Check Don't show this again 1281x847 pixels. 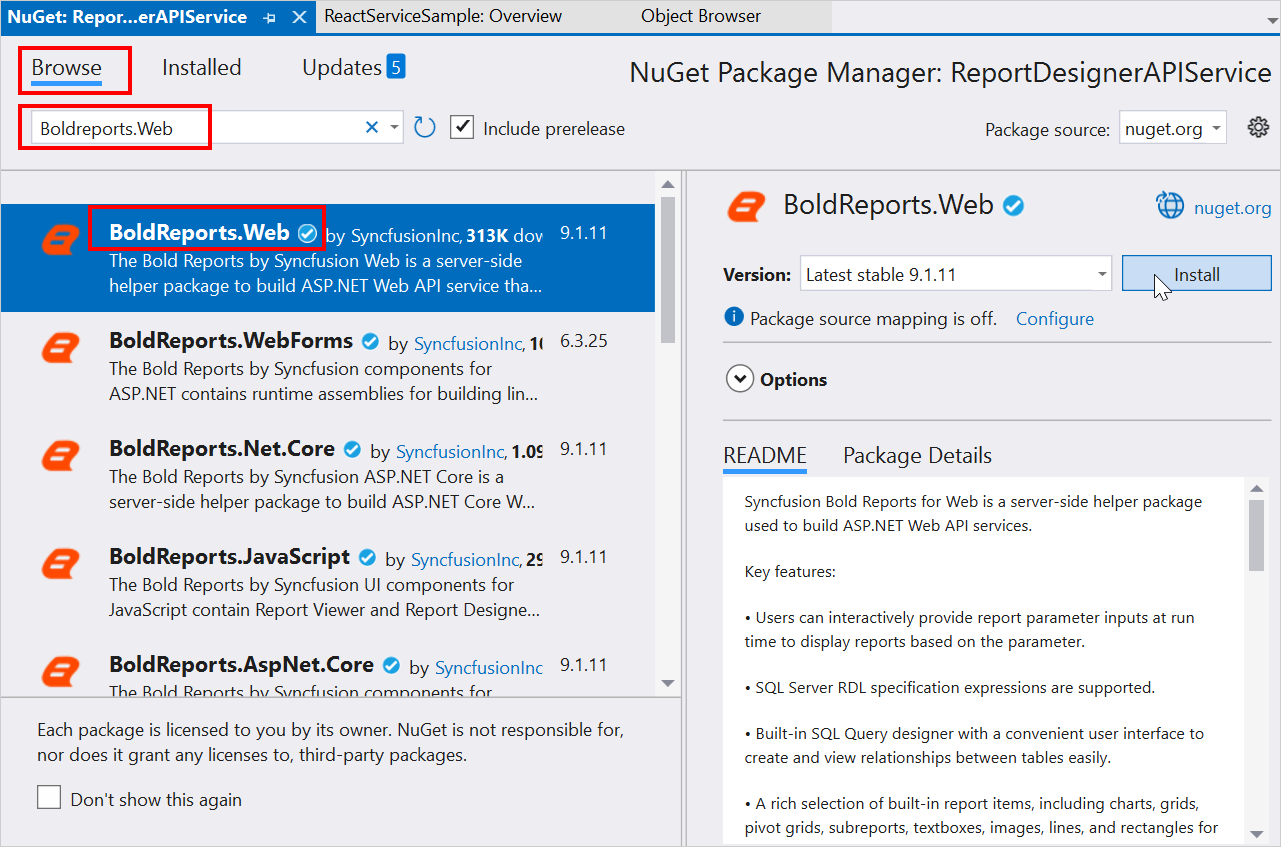pos(49,798)
